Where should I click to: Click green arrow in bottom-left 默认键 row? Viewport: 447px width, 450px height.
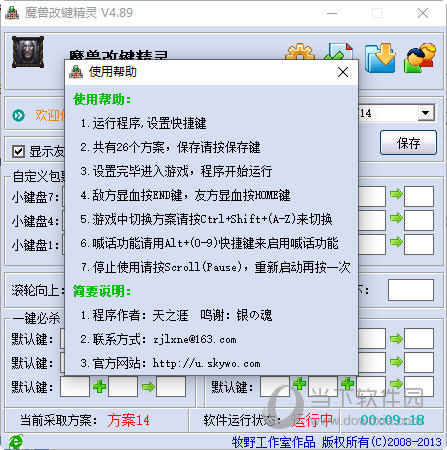(x=148, y=387)
